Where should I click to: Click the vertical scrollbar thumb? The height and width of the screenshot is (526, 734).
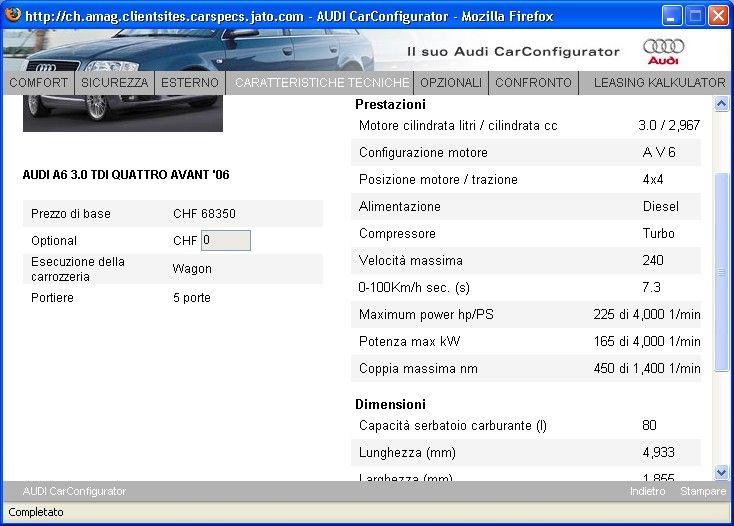click(x=721, y=272)
